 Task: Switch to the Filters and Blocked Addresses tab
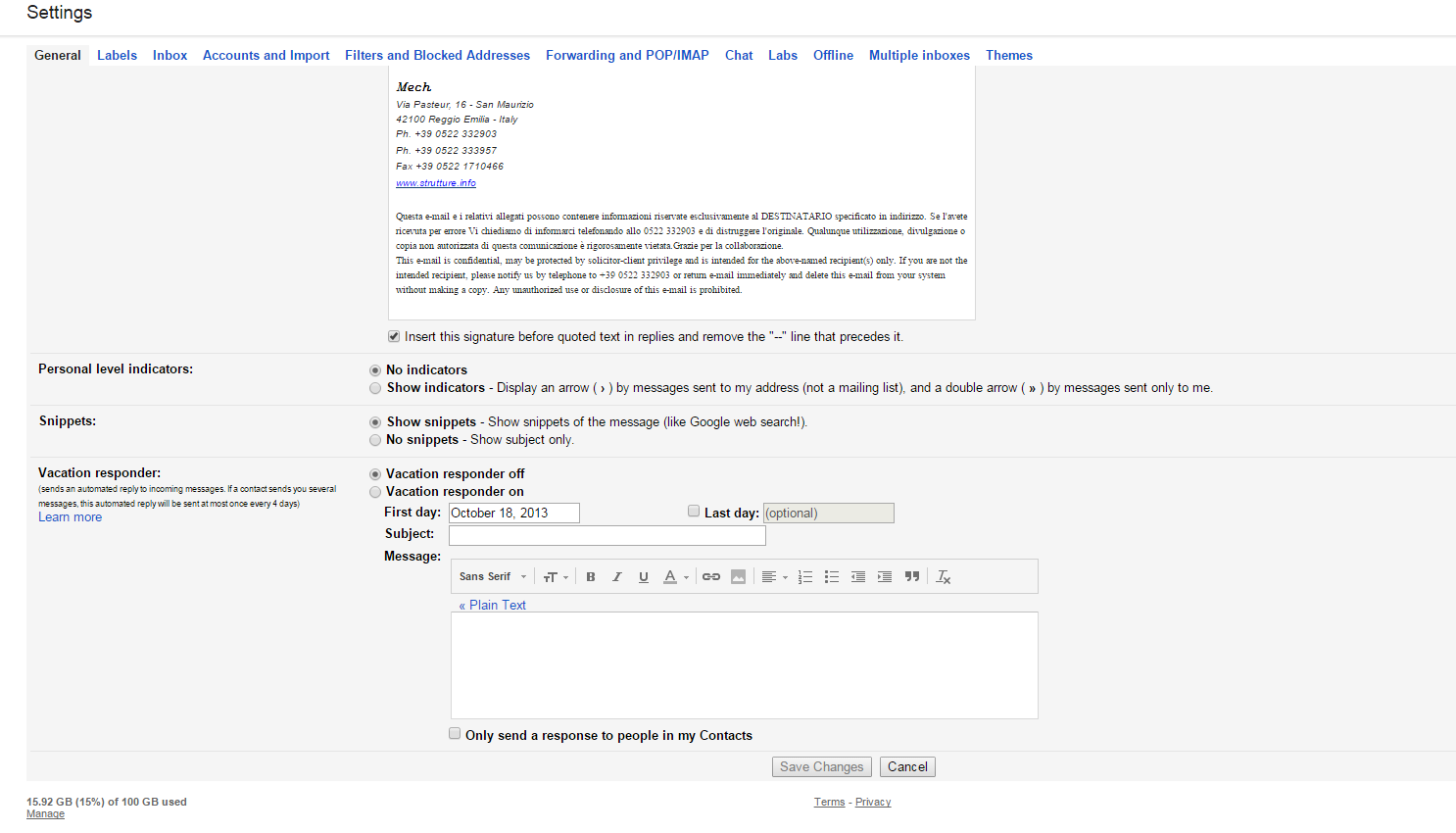point(437,56)
